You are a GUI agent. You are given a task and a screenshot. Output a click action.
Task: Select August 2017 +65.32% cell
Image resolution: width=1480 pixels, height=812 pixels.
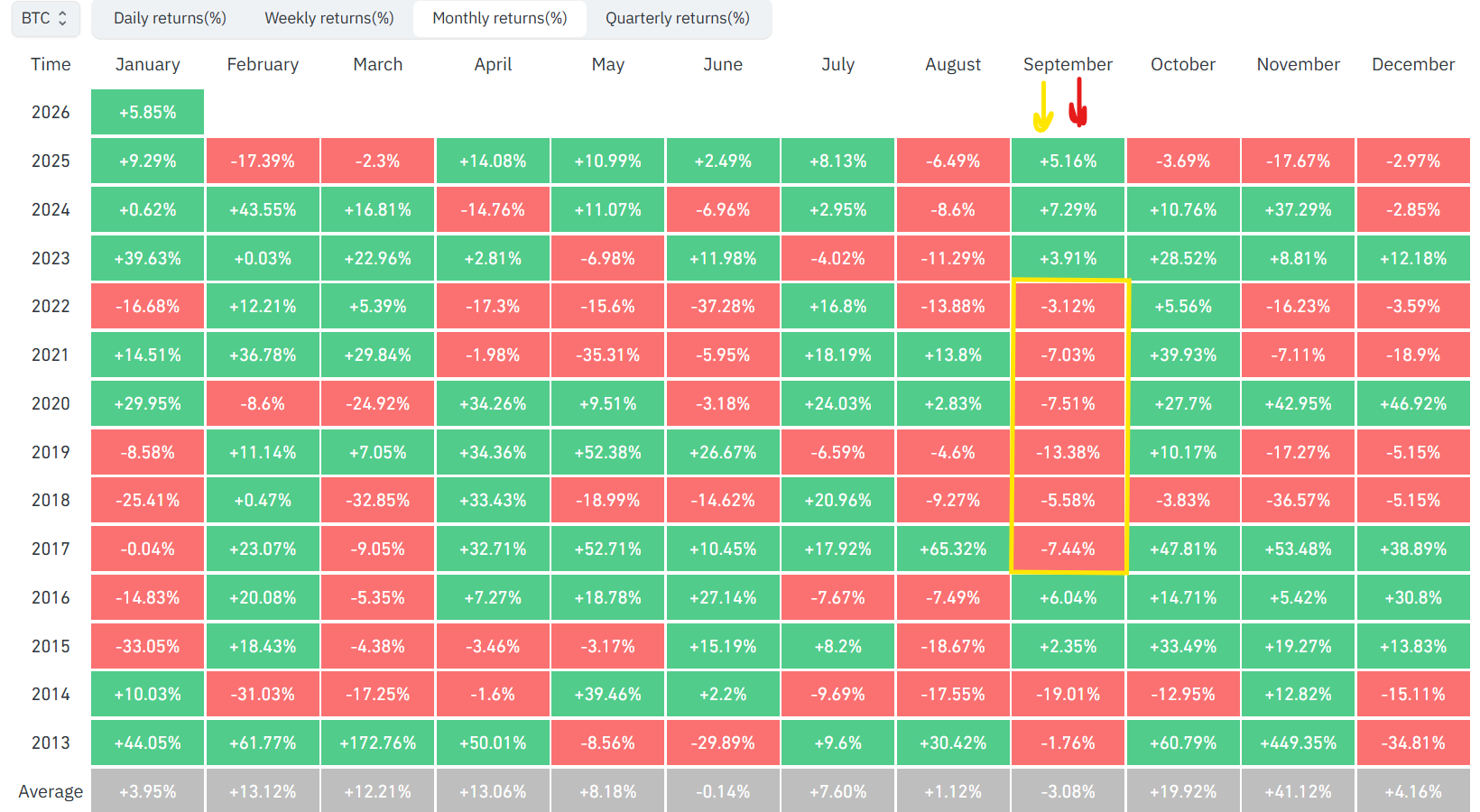(x=953, y=549)
